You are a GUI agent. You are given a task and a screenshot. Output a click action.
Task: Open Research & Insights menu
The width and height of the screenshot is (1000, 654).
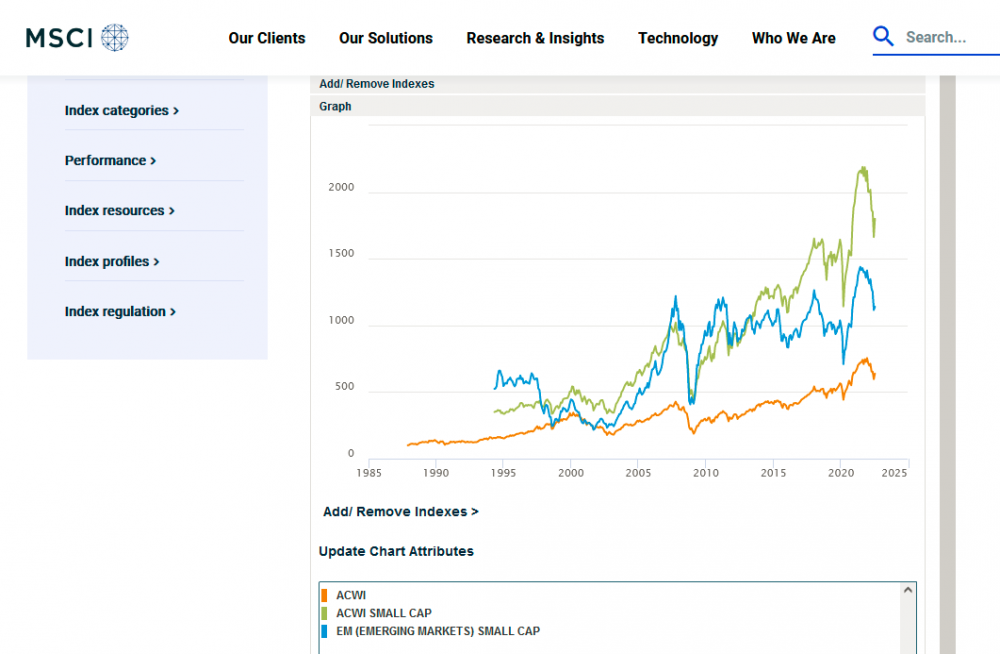535,38
